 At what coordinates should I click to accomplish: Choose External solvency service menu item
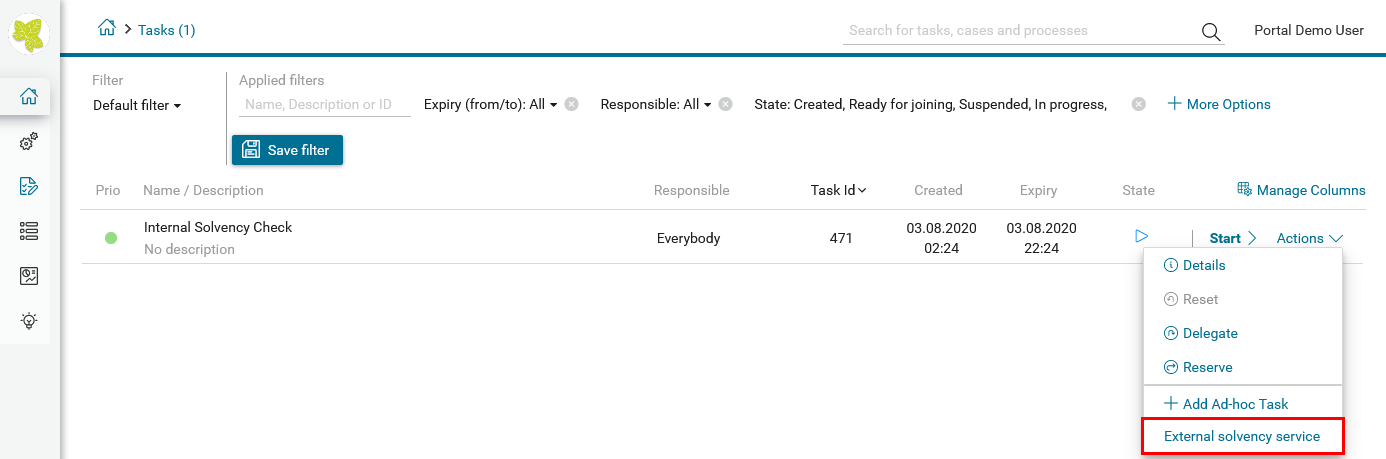click(1242, 437)
